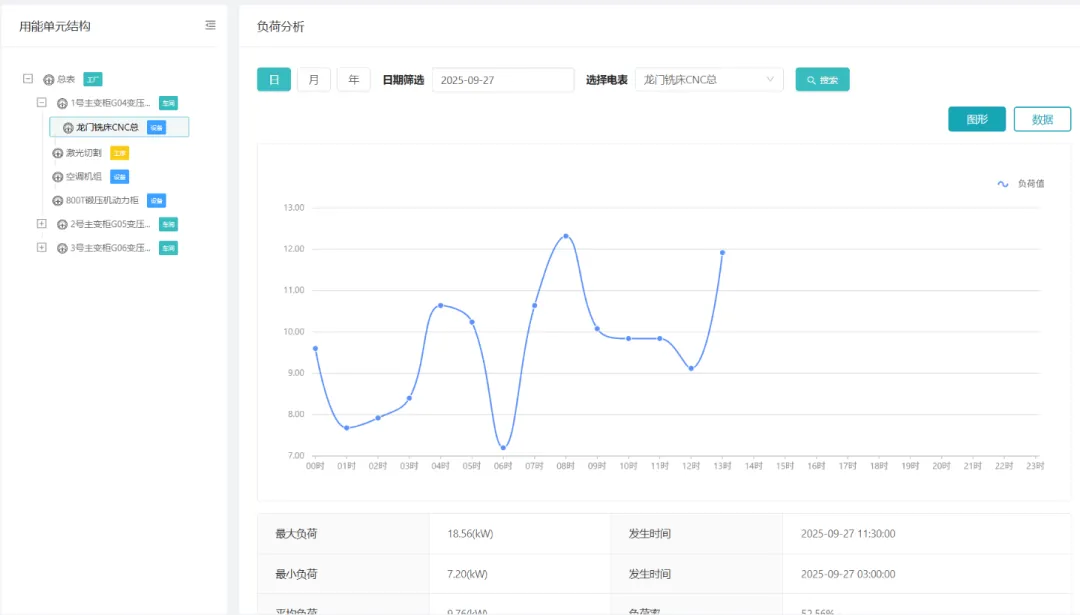Viewport: 1080px width, 615px height.
Task: Expand the 3号主变柜G06变压 node
Action: [x=41, y=247]
